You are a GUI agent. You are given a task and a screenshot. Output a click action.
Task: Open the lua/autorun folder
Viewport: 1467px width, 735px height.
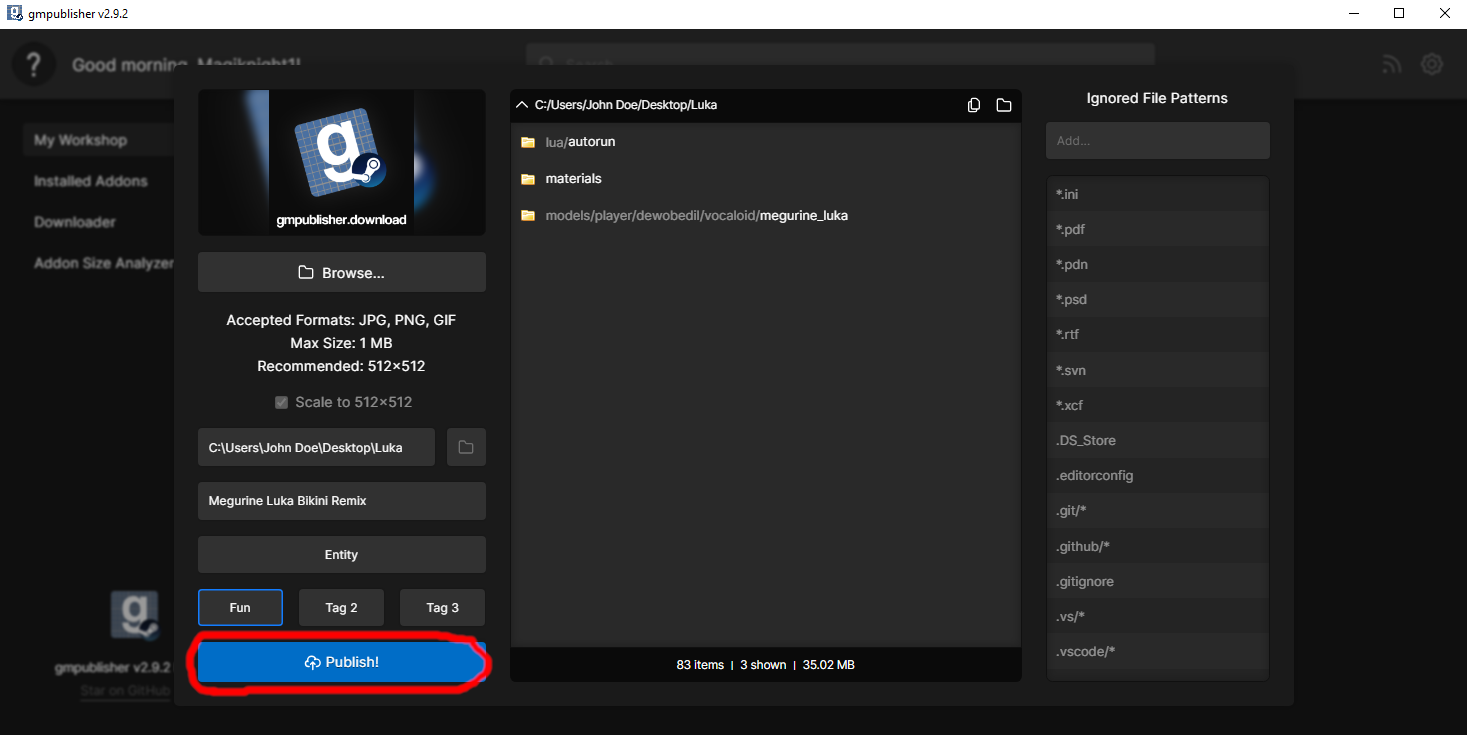(766, 142)
